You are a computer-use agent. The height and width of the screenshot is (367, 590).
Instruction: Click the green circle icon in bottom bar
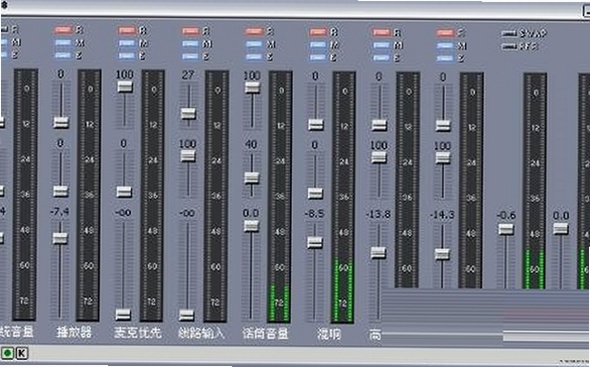pos(8,353)
